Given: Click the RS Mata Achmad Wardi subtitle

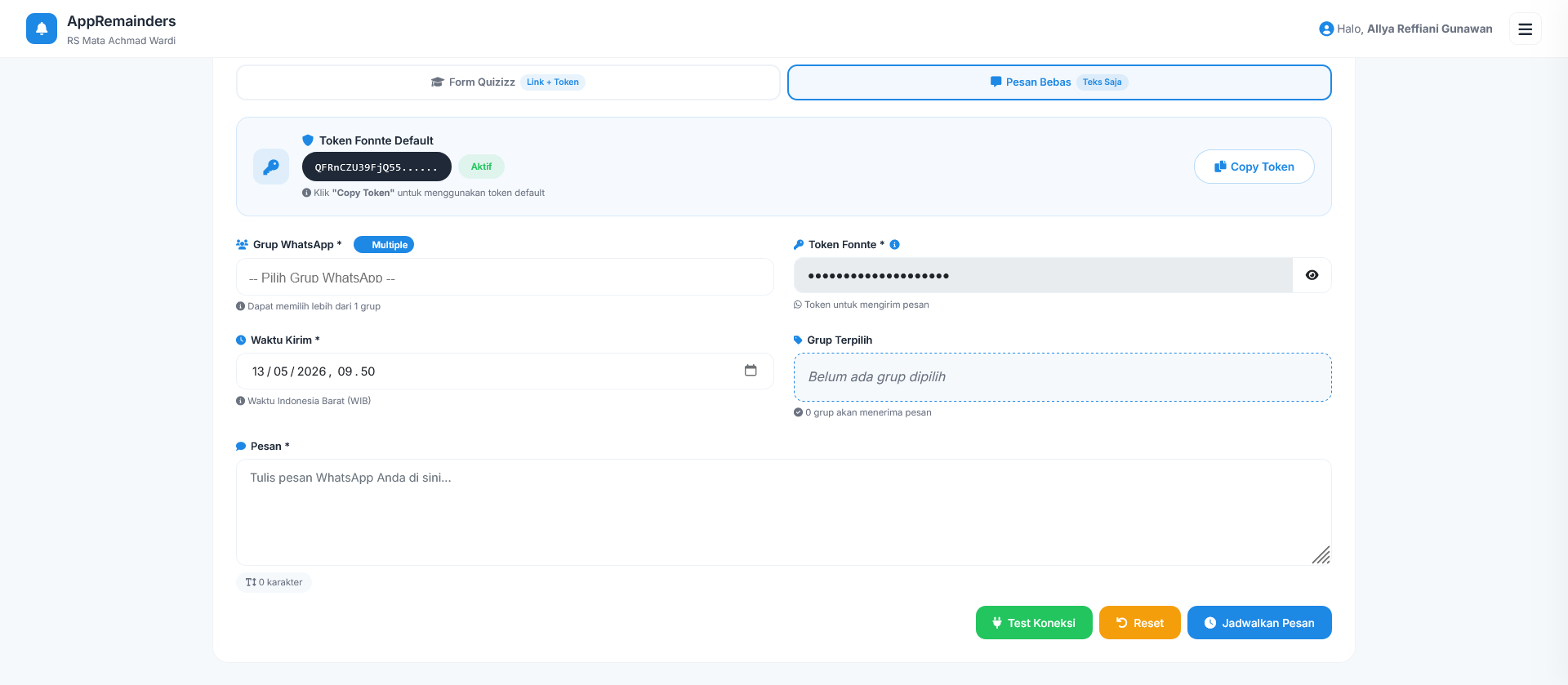Looking at the screenshot, I should click(x=122, y=41).
